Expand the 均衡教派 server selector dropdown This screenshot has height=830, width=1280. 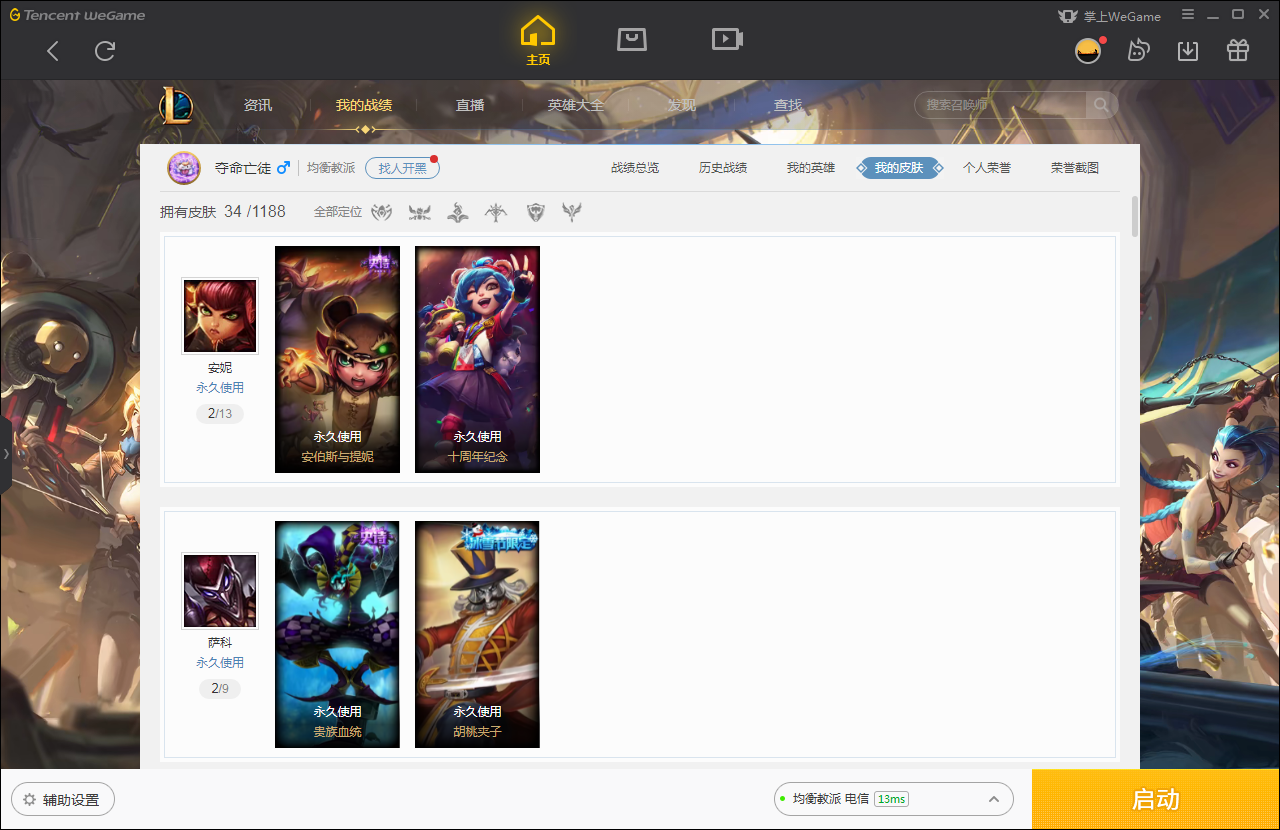[x=994, y=799]
